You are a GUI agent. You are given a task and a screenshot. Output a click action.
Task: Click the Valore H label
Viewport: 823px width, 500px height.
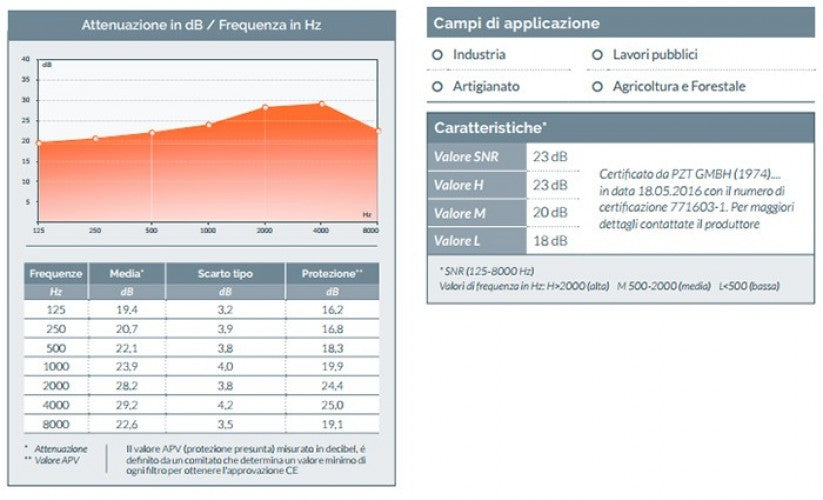coord(459,185)
